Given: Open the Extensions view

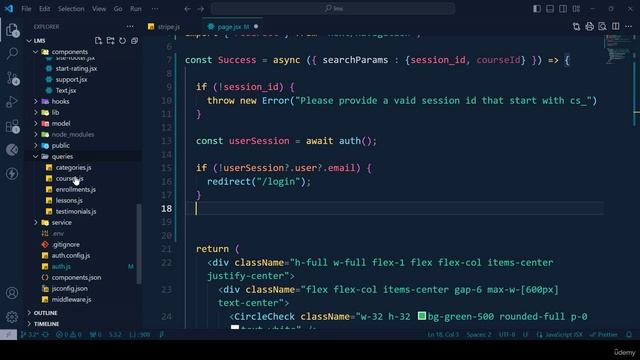Looking at the screenshot, I should click(12, 126).
